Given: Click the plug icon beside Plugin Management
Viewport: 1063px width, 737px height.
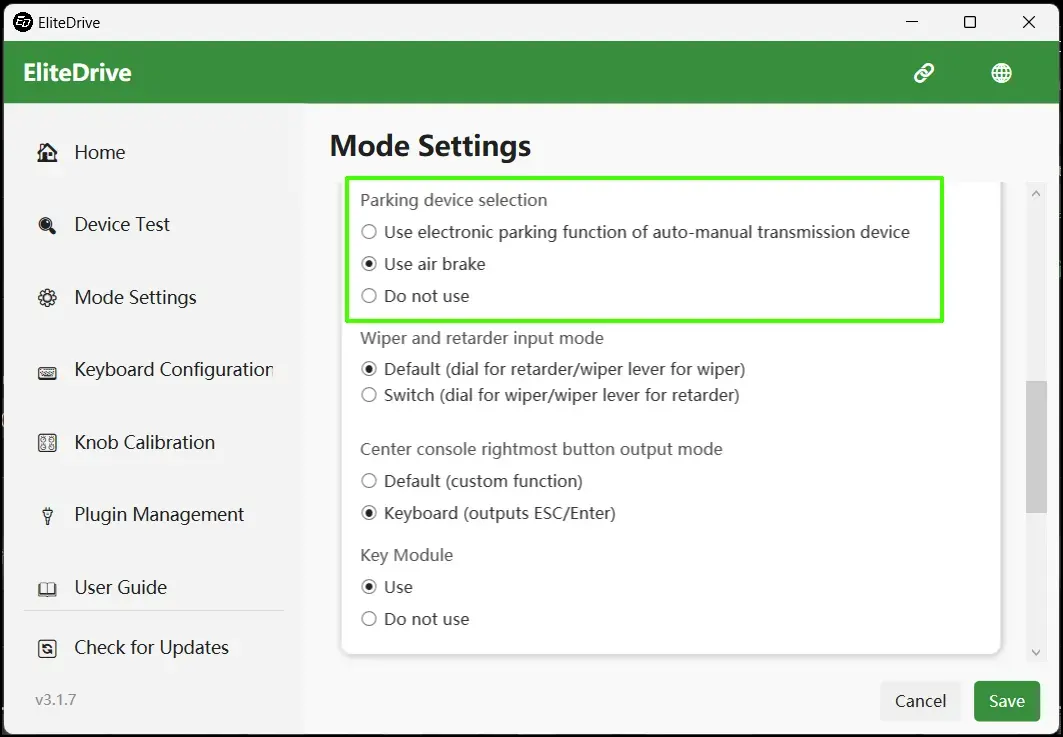Looking at the screenshot, I should pos(47,517).
